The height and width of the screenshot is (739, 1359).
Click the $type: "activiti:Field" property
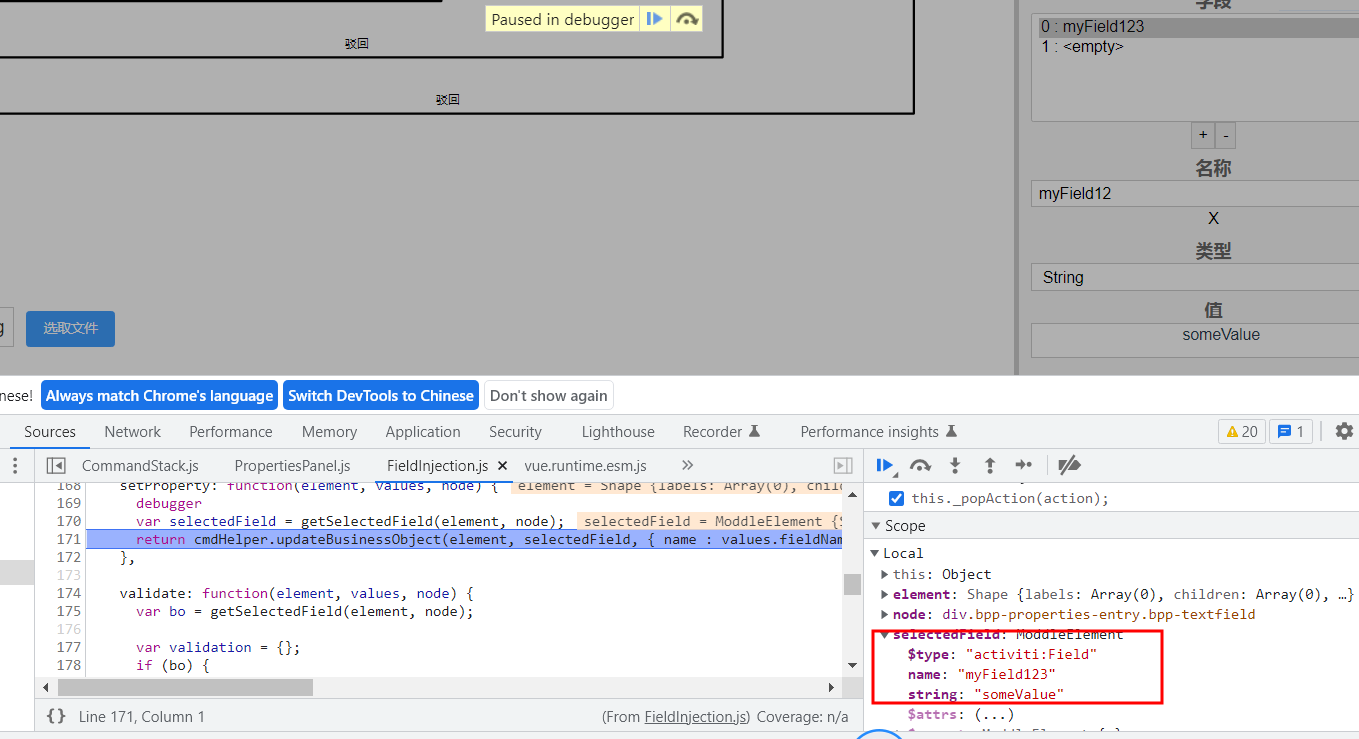point(1002,654)
